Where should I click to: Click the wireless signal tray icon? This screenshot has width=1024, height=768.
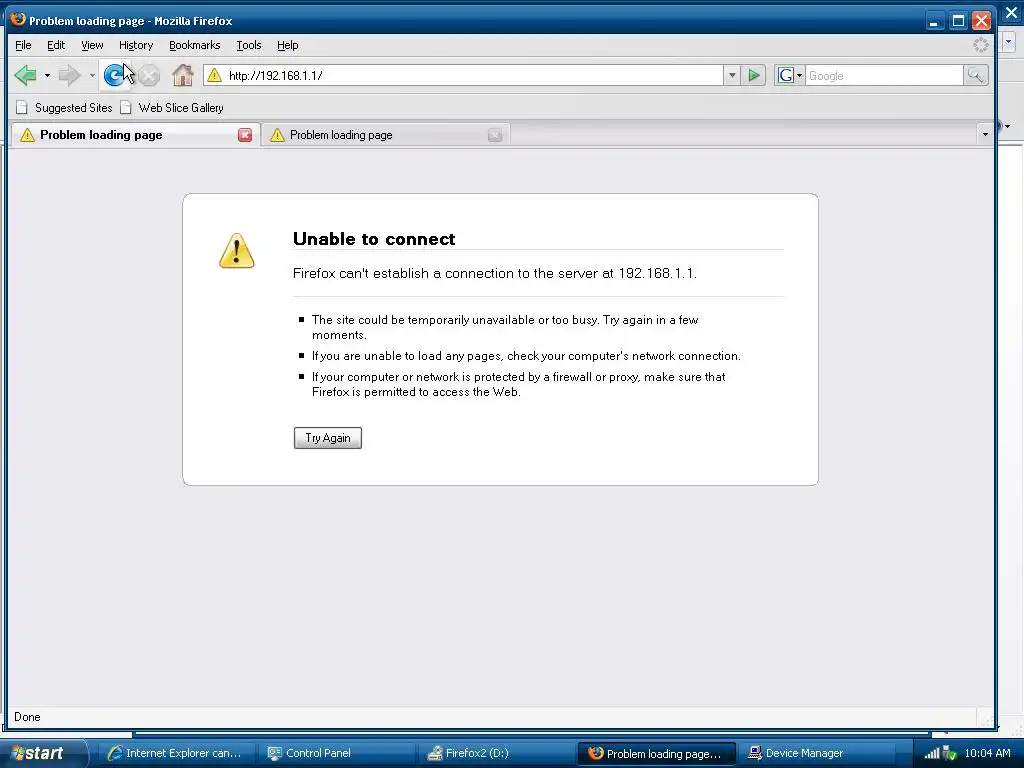click(x=932, y=754)
